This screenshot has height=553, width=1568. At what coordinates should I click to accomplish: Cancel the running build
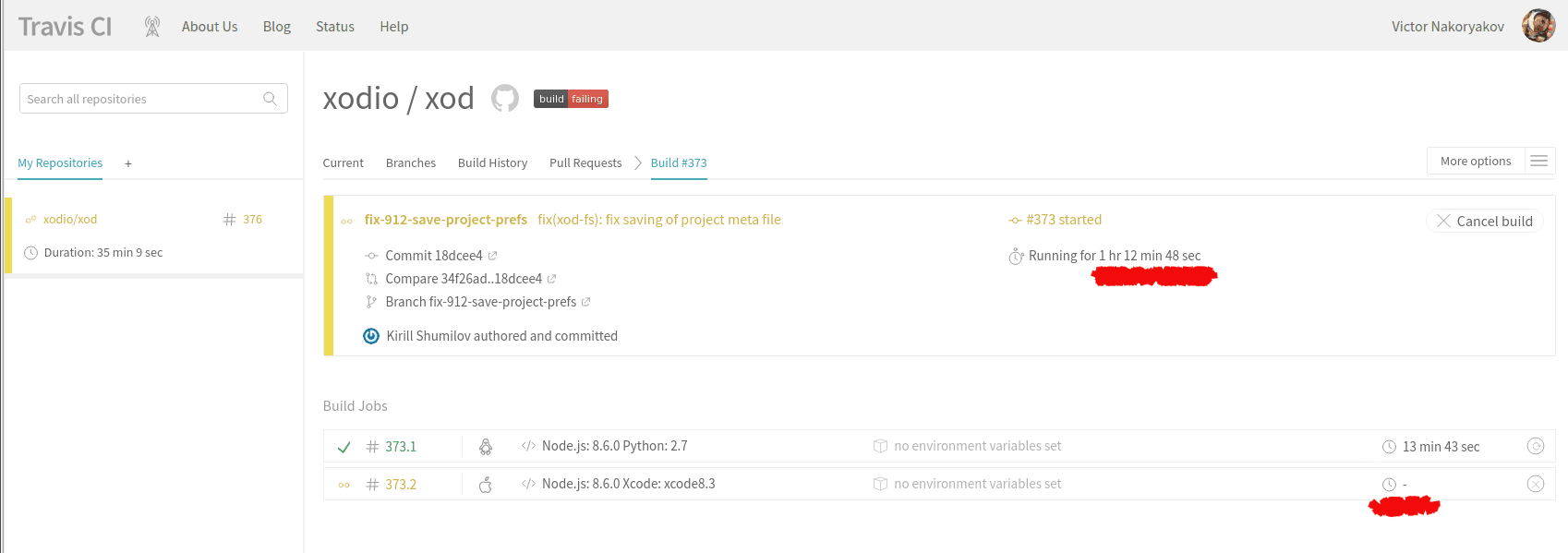[1485, 222]
